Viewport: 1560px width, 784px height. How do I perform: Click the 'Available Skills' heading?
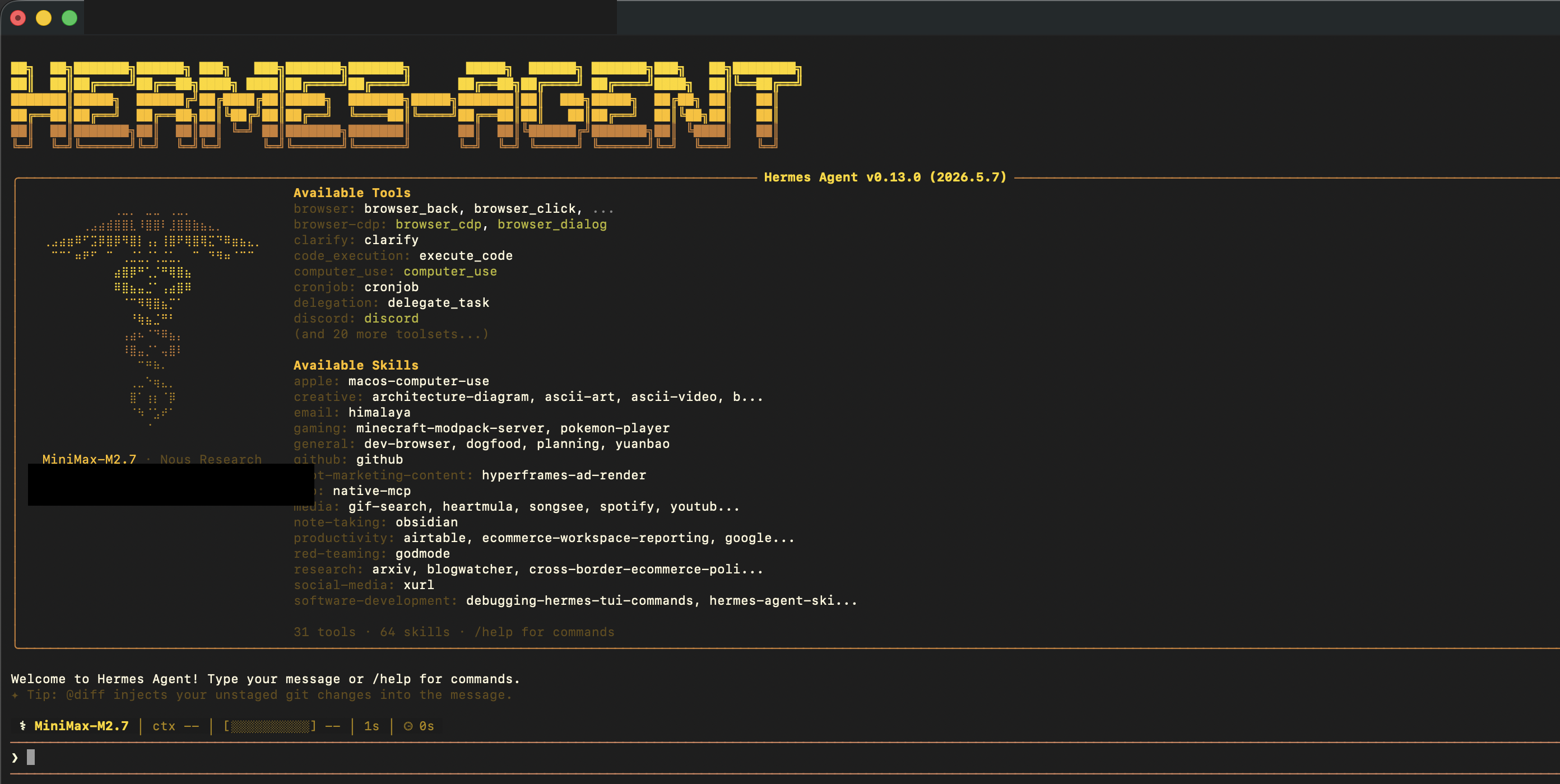click(355, 365)
